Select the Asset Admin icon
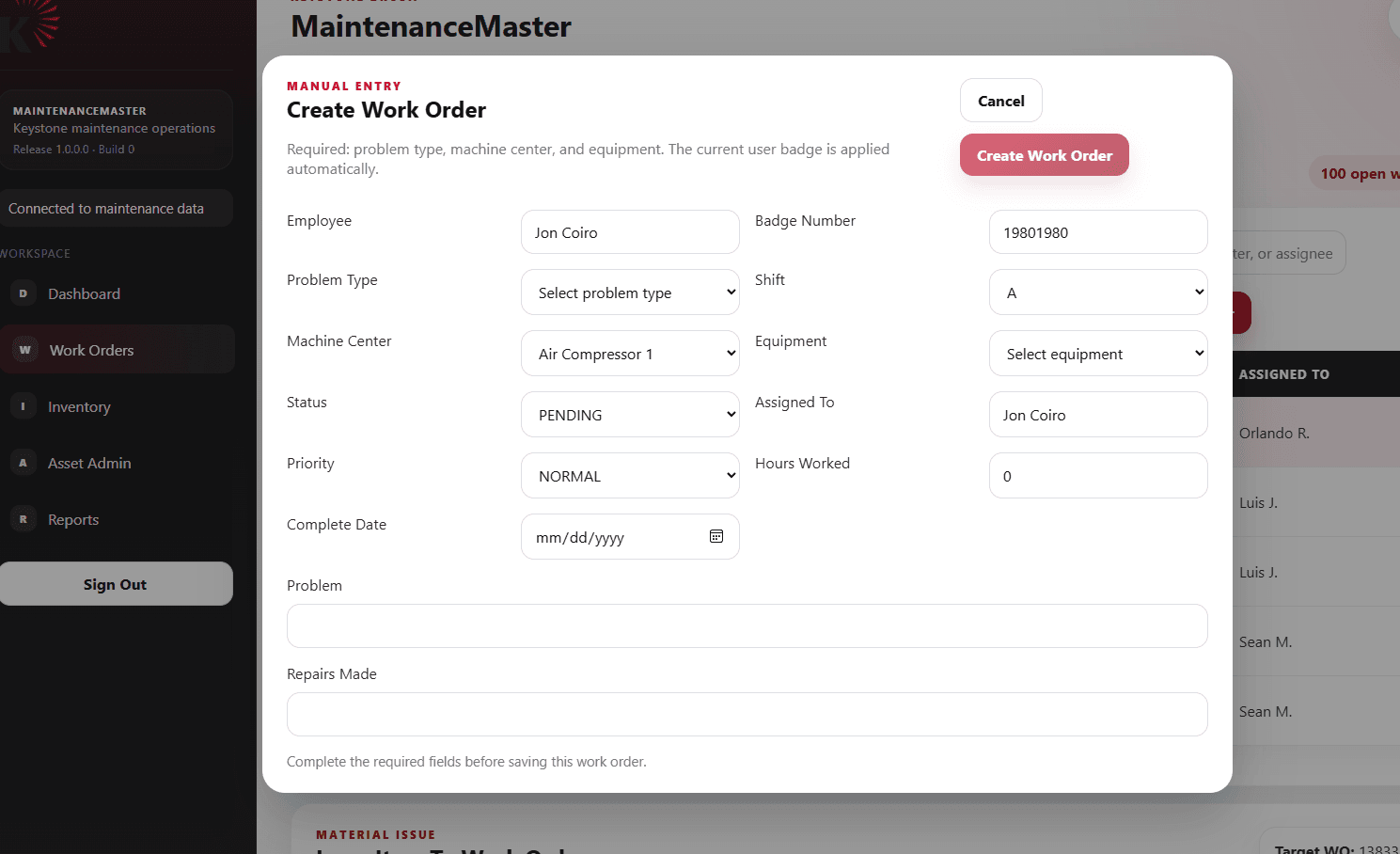The image size is (1400, 854). [x=23, y=462]
